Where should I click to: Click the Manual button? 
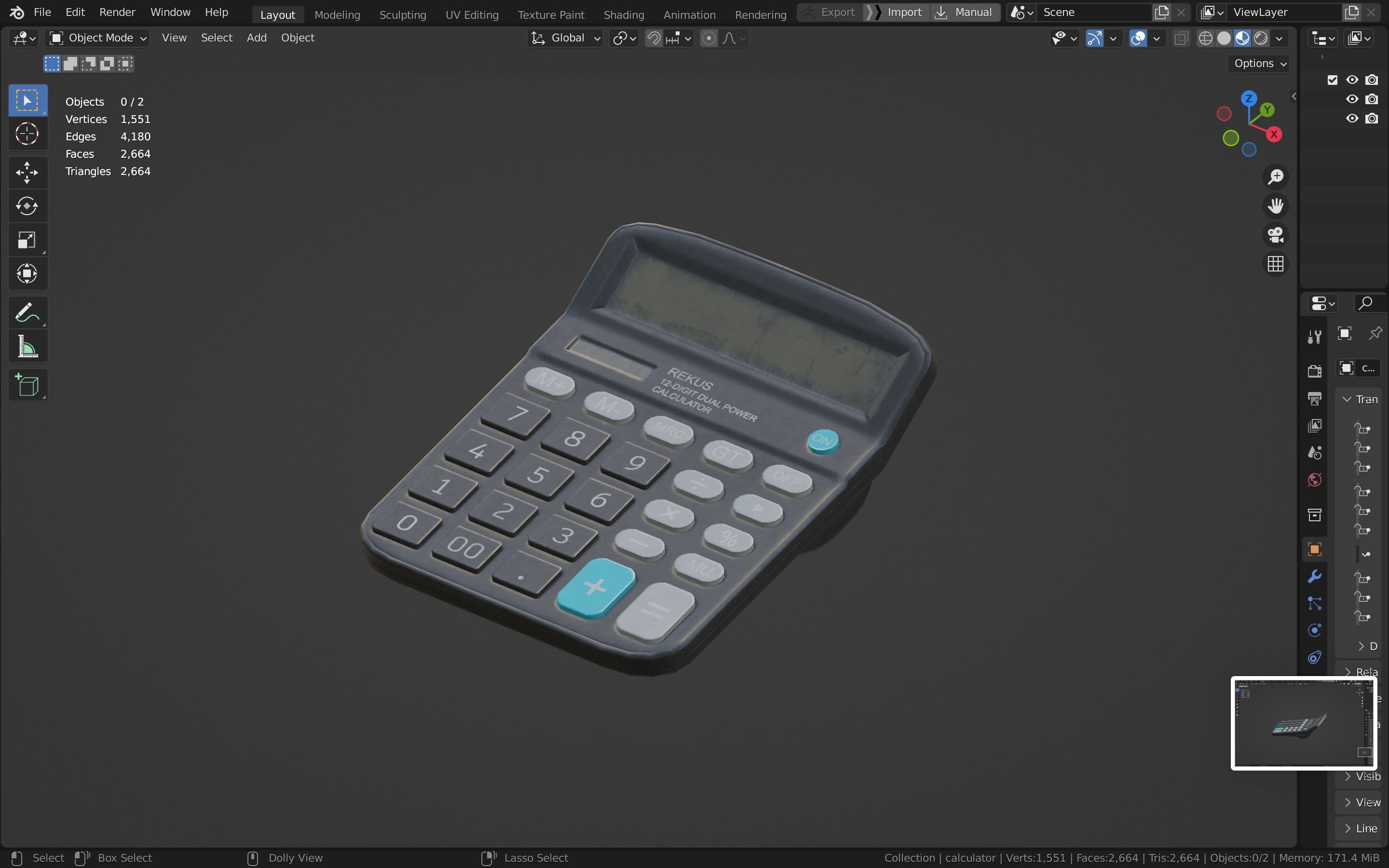point(964,12)
